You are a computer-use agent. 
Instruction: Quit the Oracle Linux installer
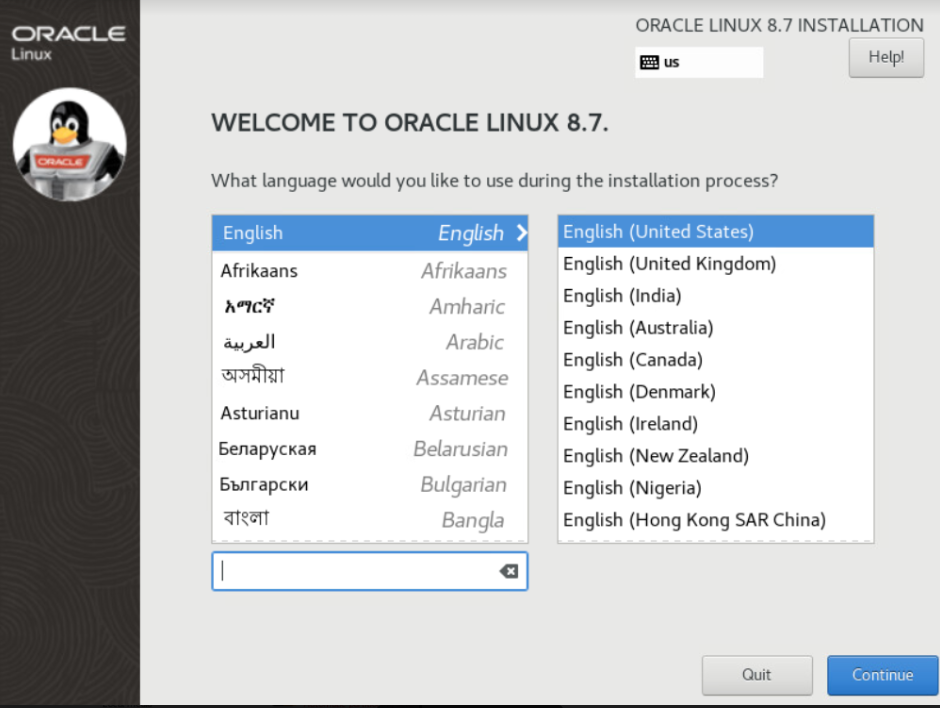tap(756, 675)
